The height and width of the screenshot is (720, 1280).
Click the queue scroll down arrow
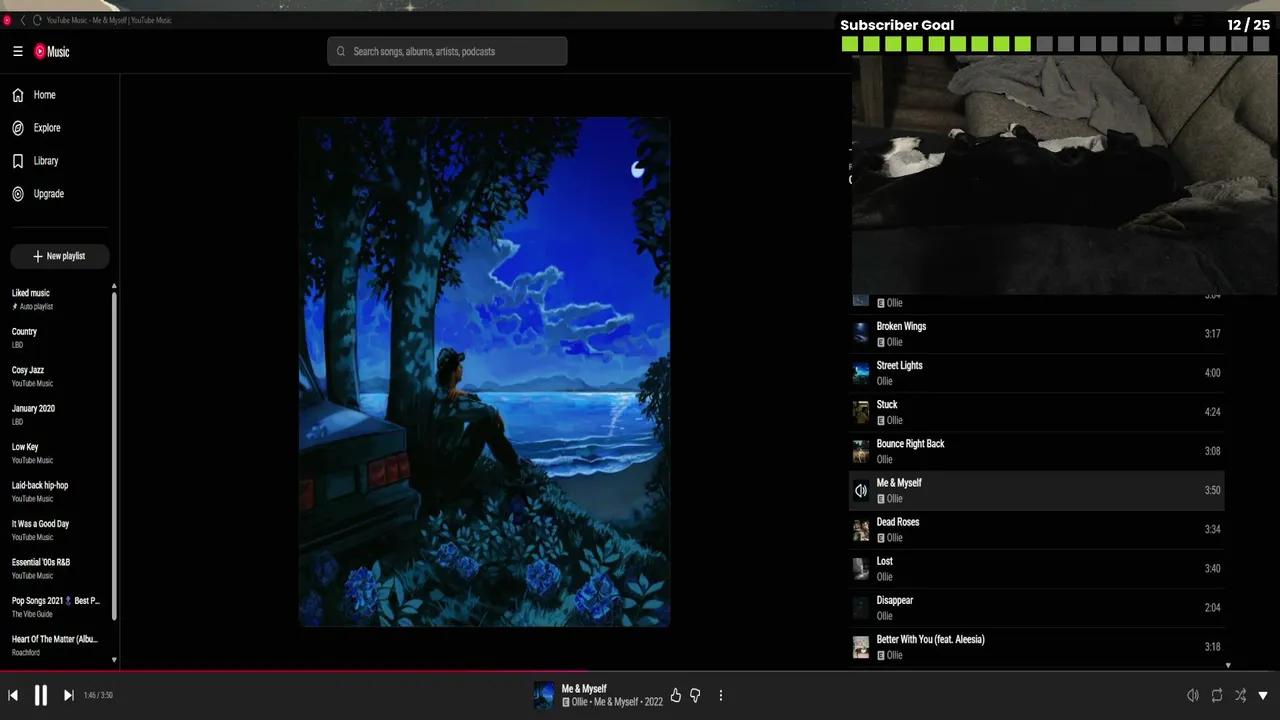point(1228,665)
